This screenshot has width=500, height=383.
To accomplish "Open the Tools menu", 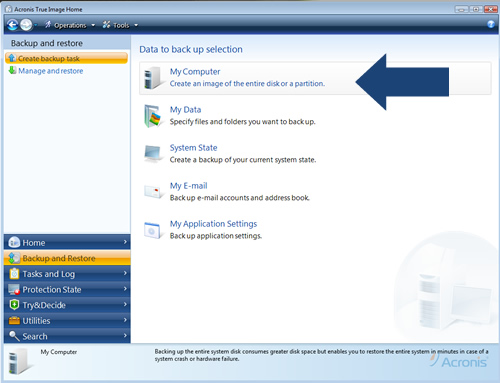I will coord(121,25).
